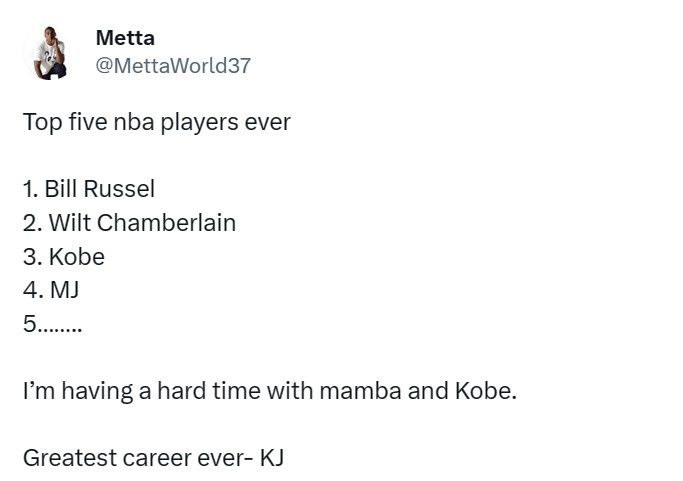Open Metta's profile avatar picture
The width and height of the screenshot is (683, 481).
[x=51, y=52]
